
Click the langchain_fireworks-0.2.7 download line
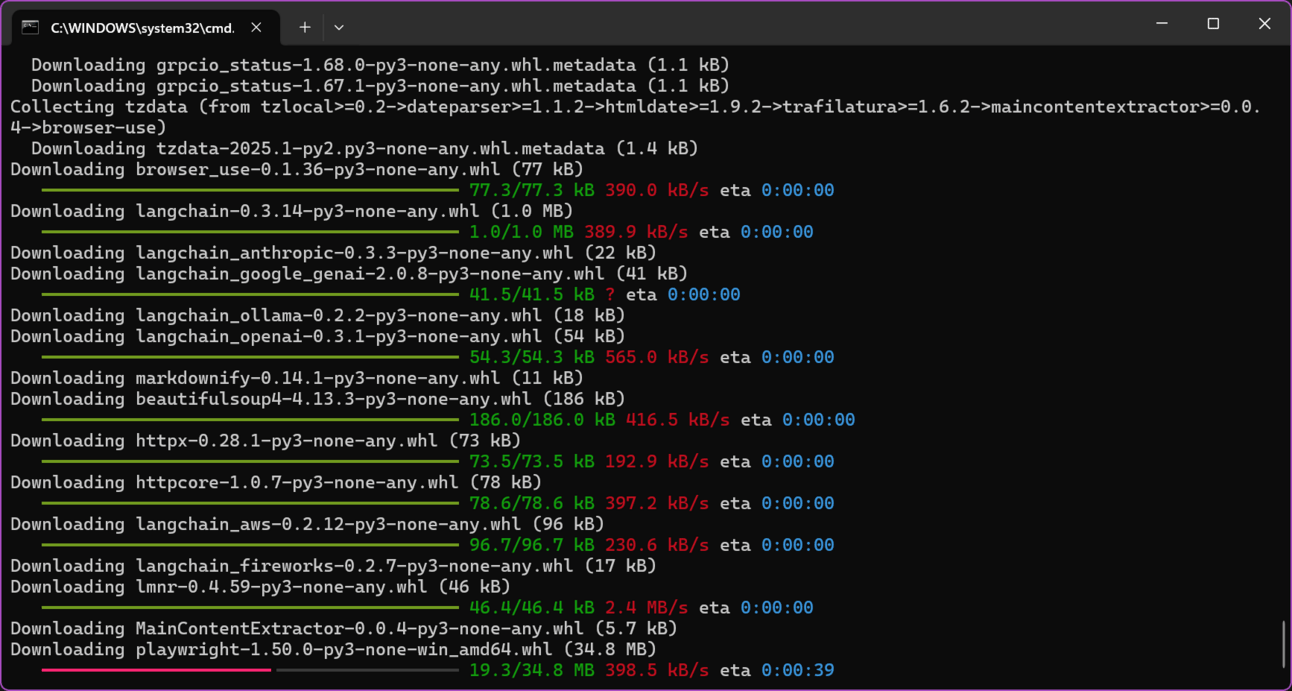(x=333, y=566)
